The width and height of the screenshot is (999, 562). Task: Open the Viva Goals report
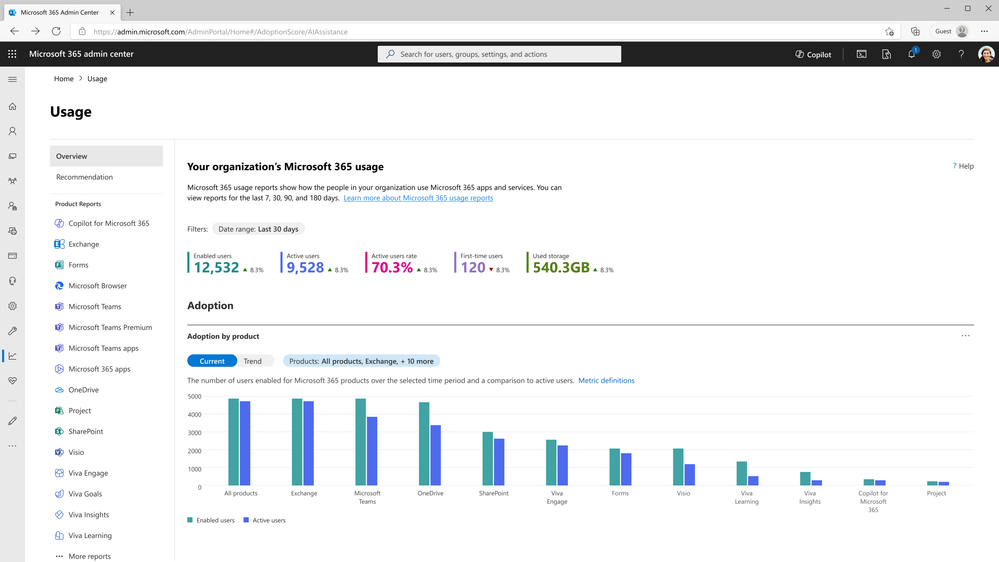[78, 494]
